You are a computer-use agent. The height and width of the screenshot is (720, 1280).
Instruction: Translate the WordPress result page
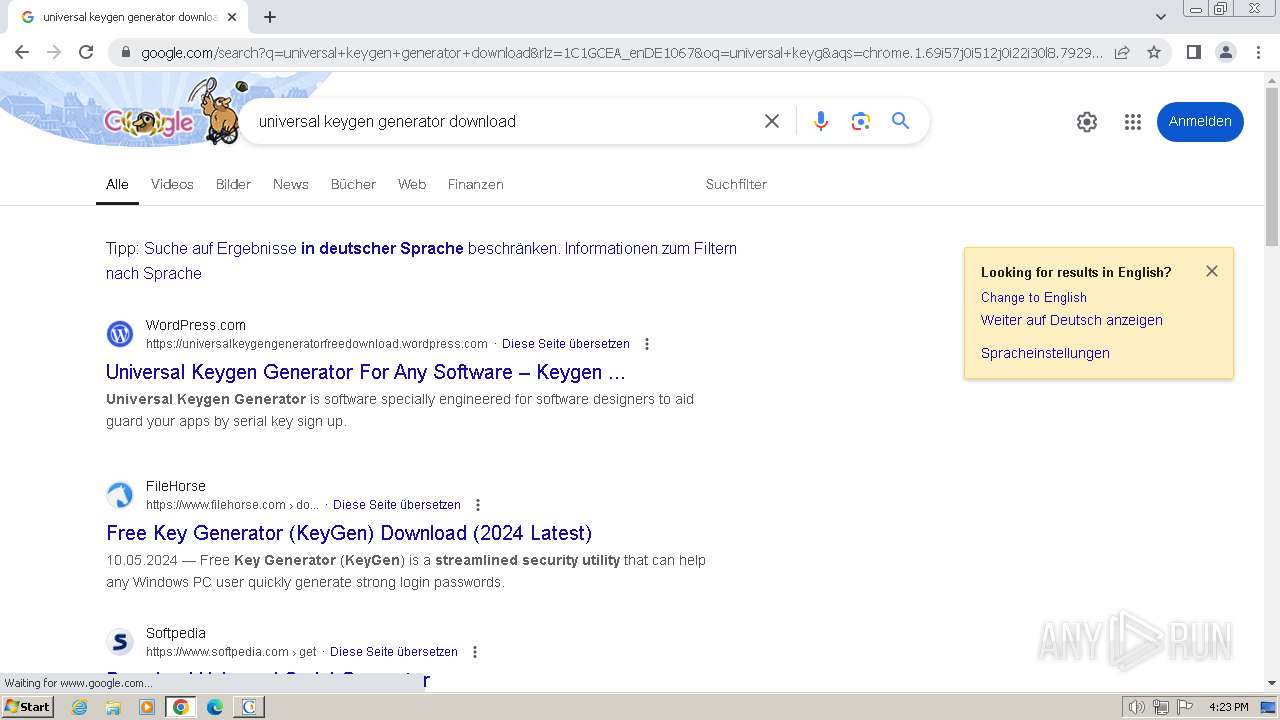(566, 343)
